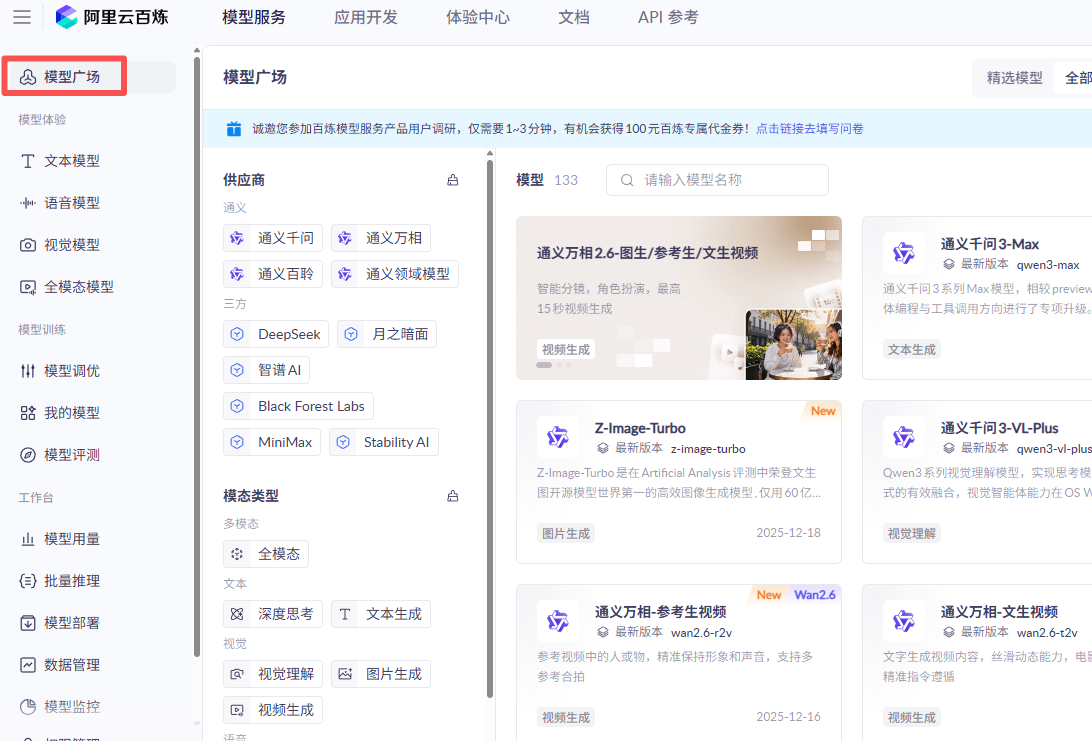Open the 模型服务 top menu
The image size is (1092, 741).
(254, 17)
